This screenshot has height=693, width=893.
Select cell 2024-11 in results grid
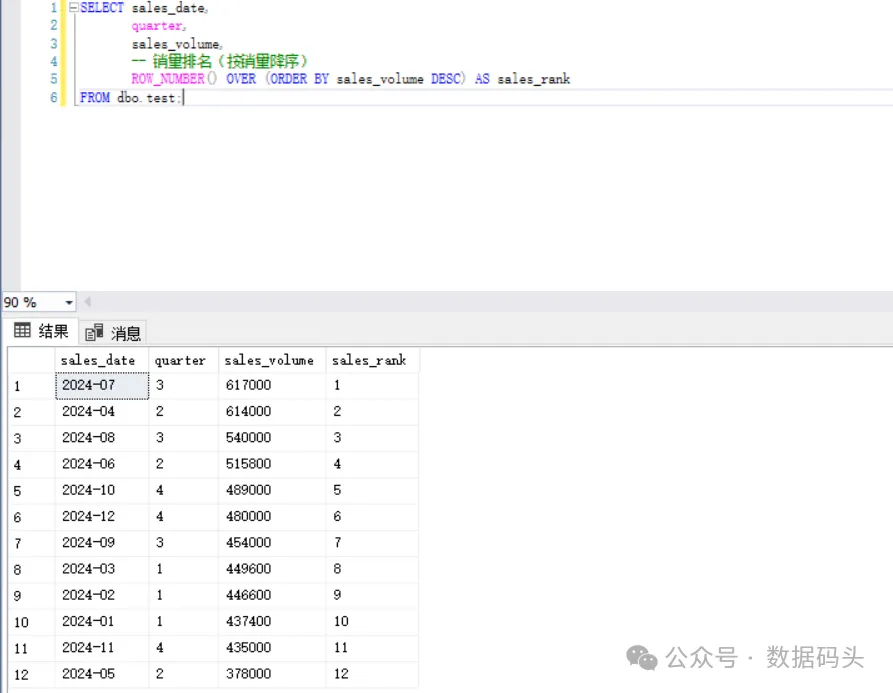tap(102, 647)
